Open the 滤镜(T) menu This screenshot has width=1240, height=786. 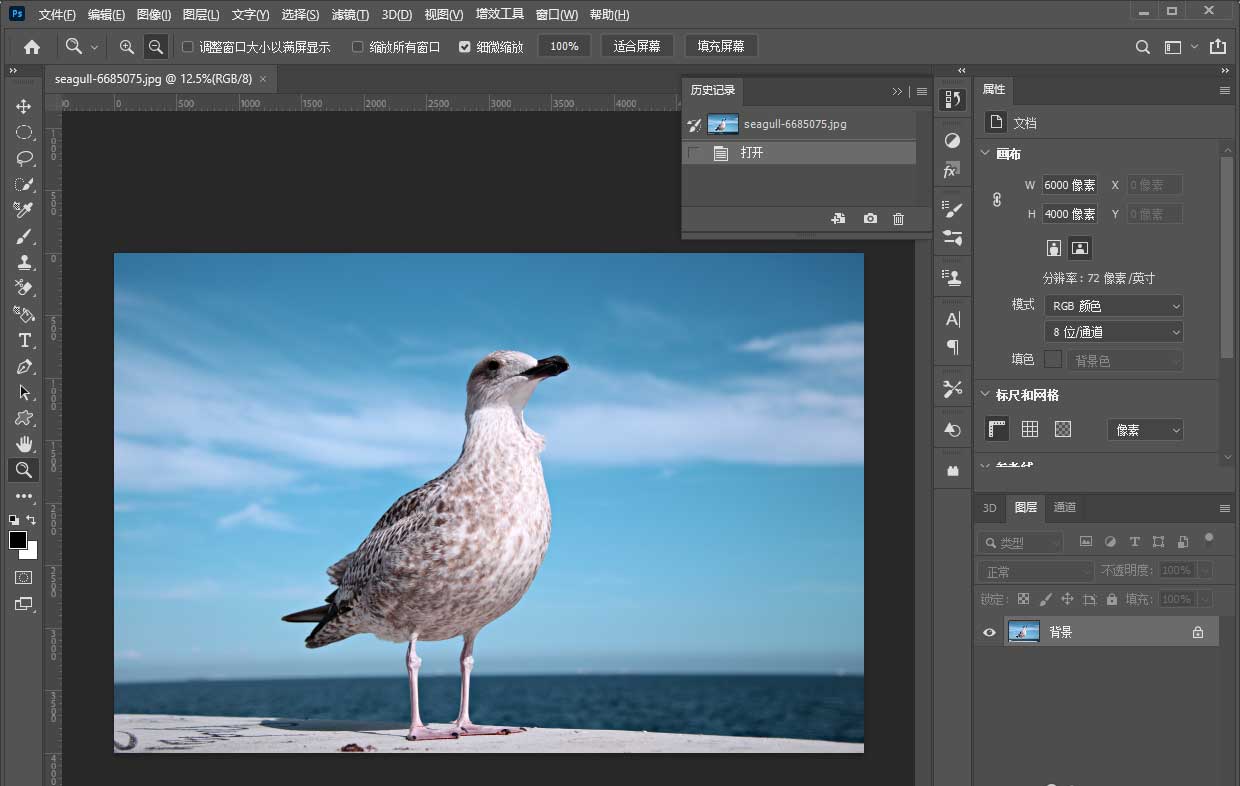(x=350, y=15)
